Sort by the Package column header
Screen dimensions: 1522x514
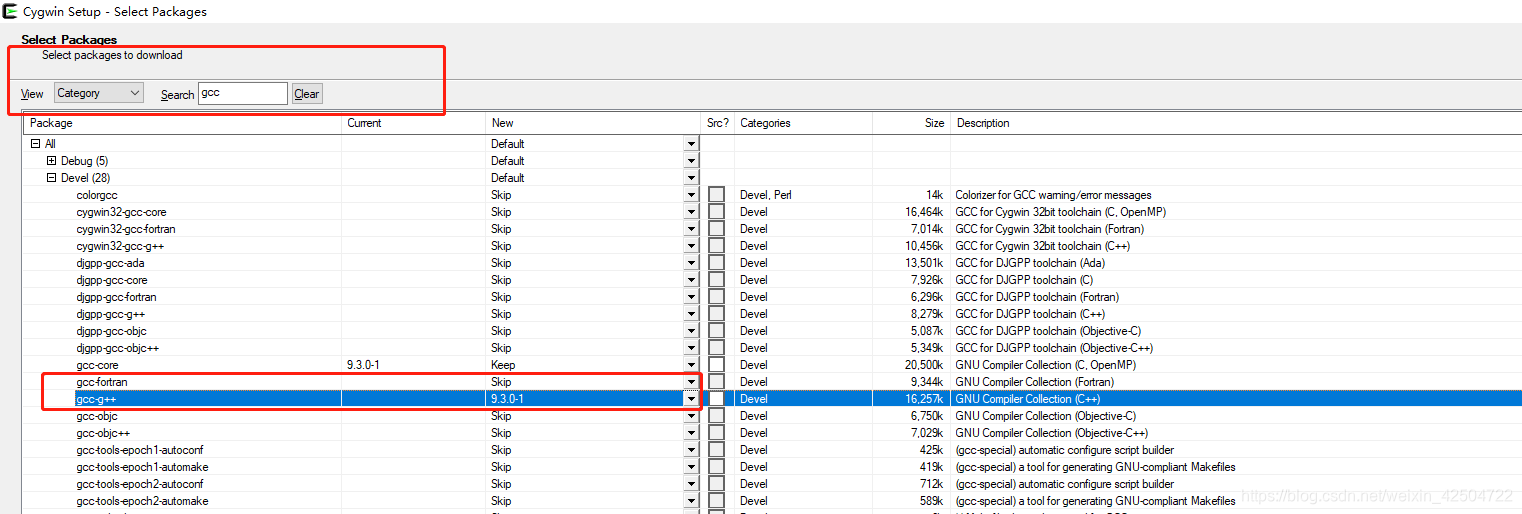182,123
